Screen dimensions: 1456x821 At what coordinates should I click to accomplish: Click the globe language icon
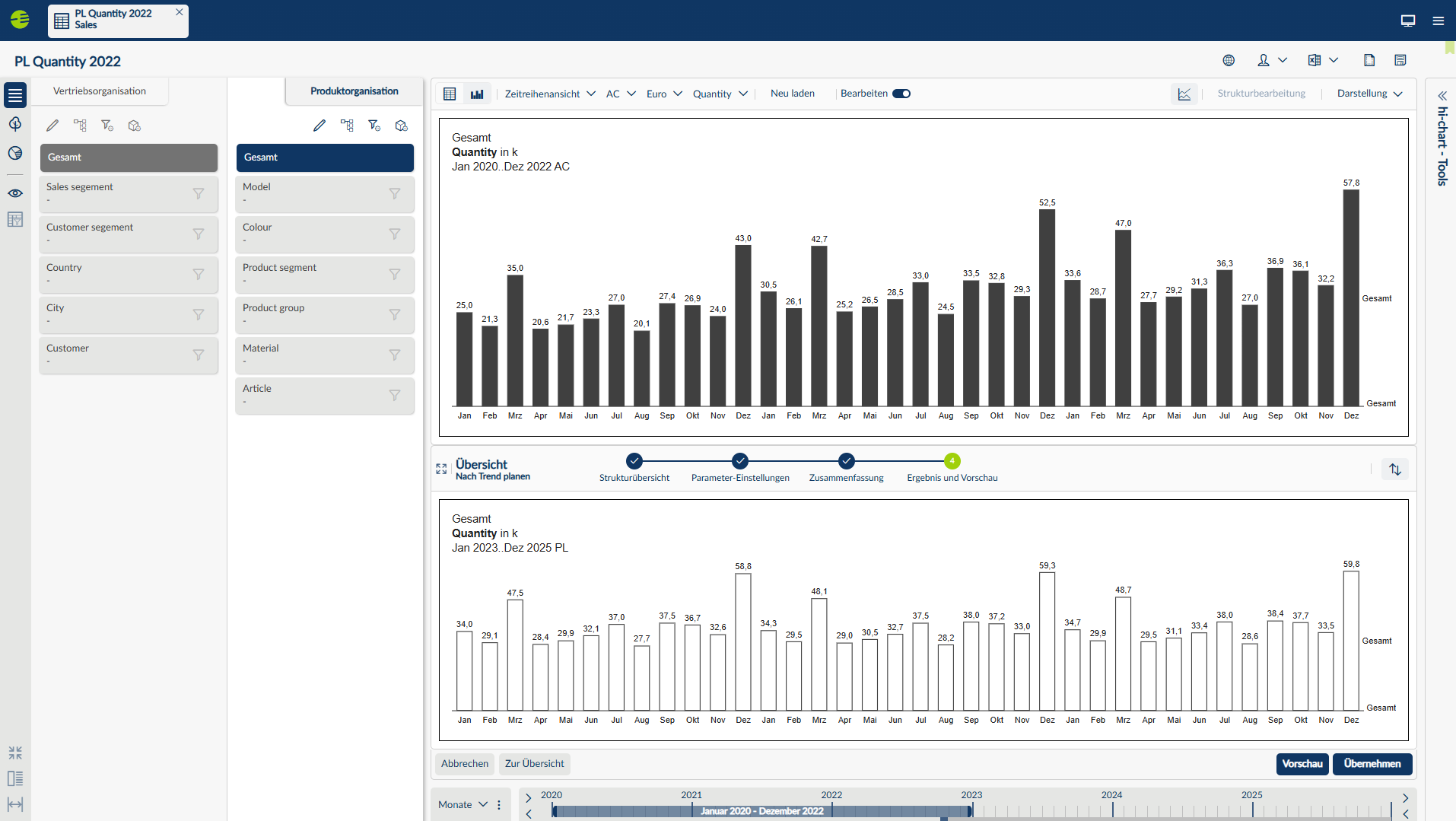pyautogui.click(x=1229, y=60)
